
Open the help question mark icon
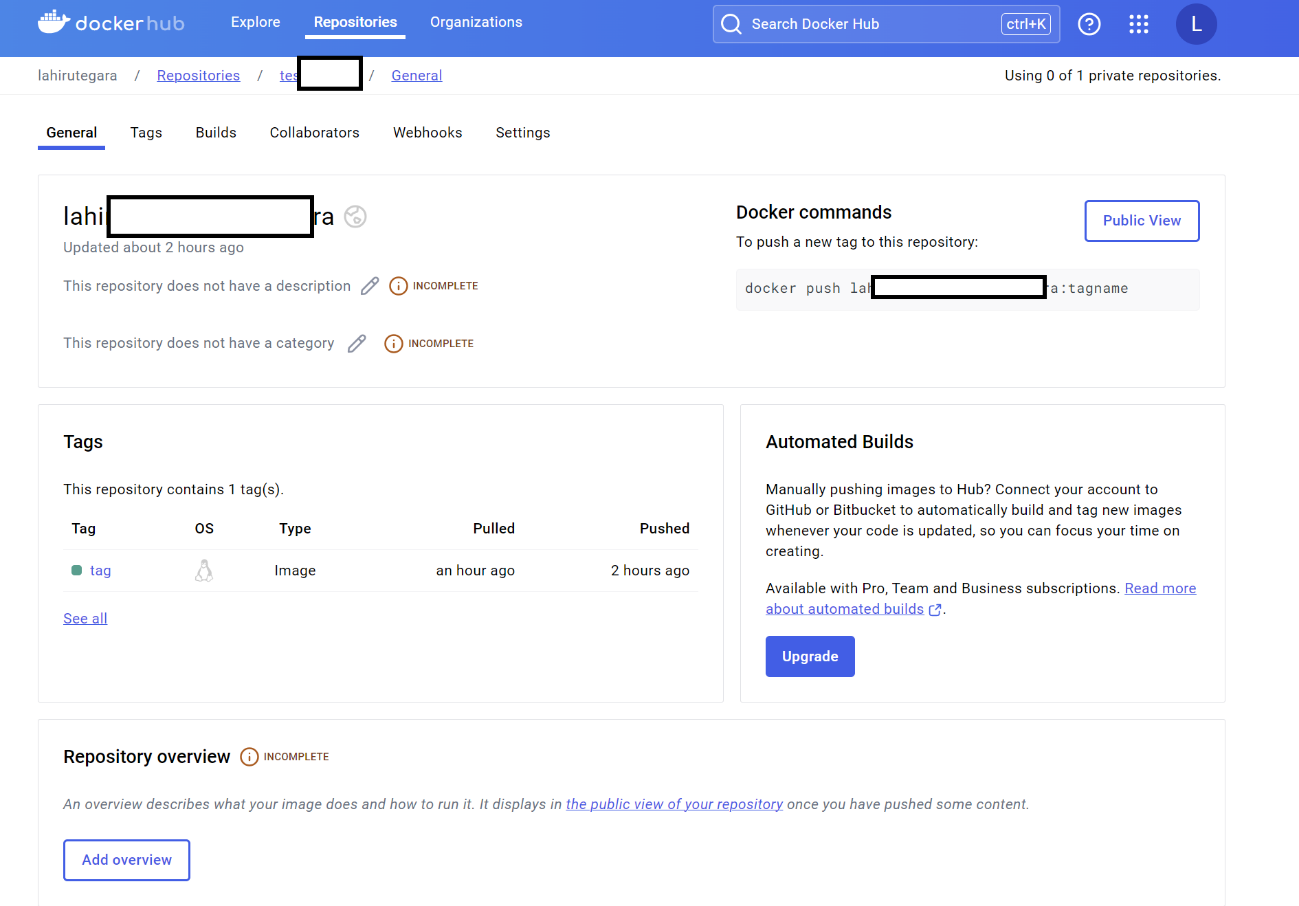(1089, 24)
